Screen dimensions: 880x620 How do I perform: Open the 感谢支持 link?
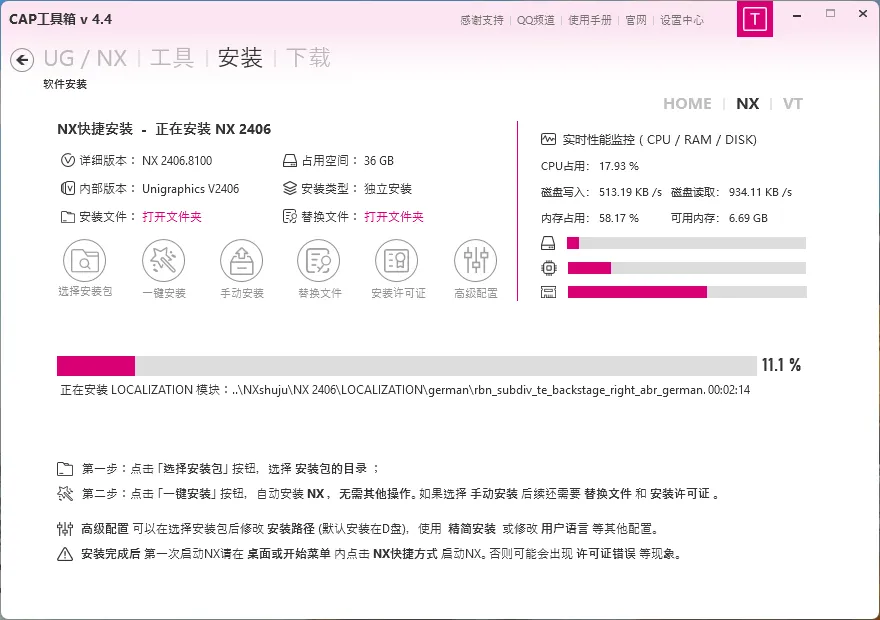[482, 20]
